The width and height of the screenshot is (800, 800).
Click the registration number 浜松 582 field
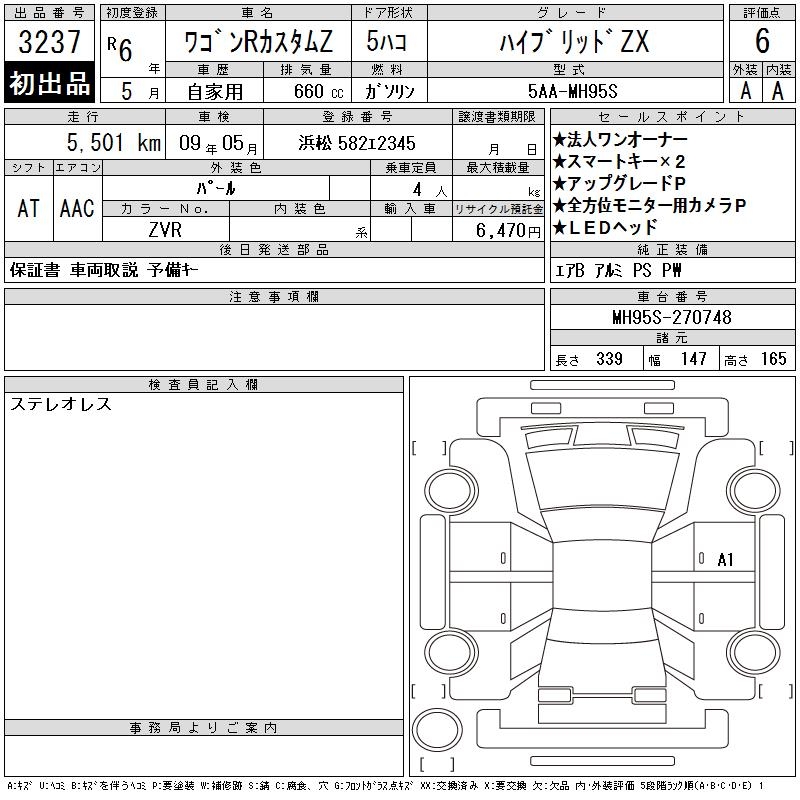(x=358, y=143)
